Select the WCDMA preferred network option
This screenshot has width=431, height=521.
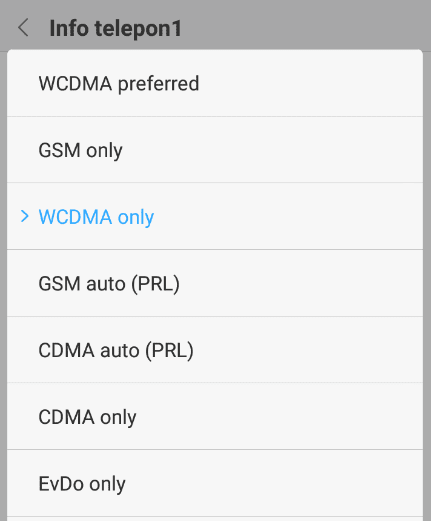point(215,83)
